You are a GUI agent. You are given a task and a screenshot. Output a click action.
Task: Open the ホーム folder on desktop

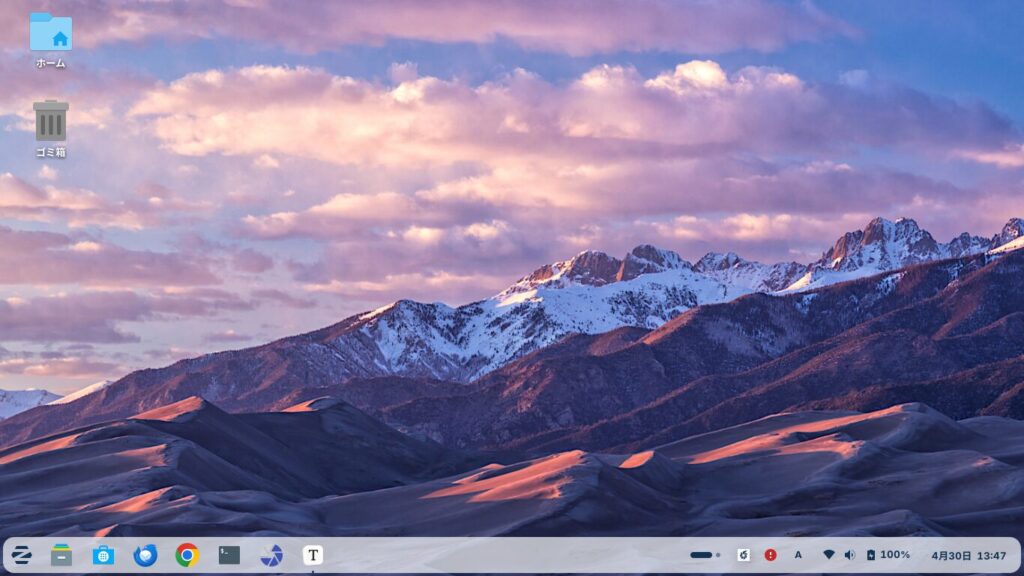point(50,35)
